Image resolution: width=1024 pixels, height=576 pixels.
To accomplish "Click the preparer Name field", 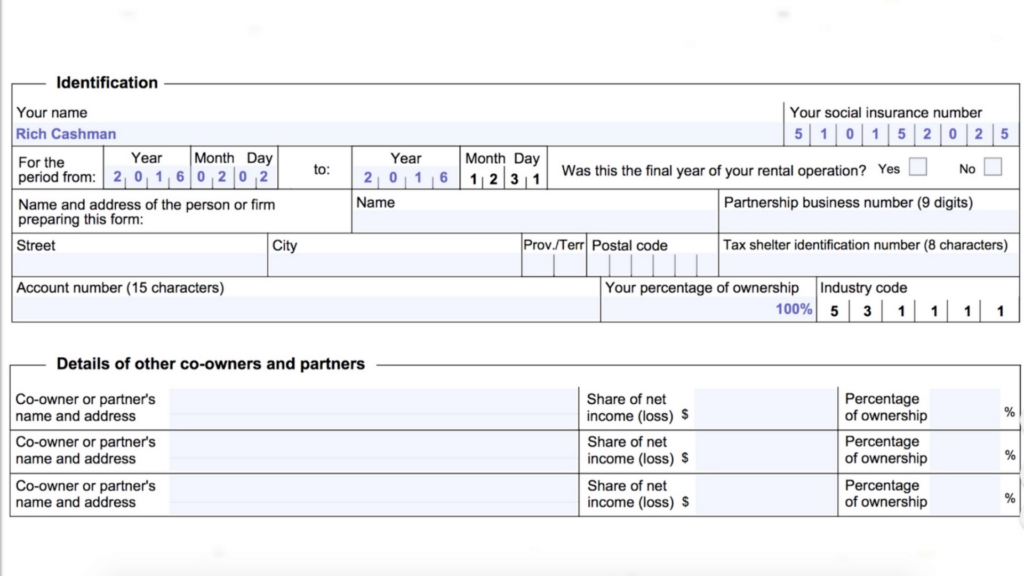I will pos(535,221).
